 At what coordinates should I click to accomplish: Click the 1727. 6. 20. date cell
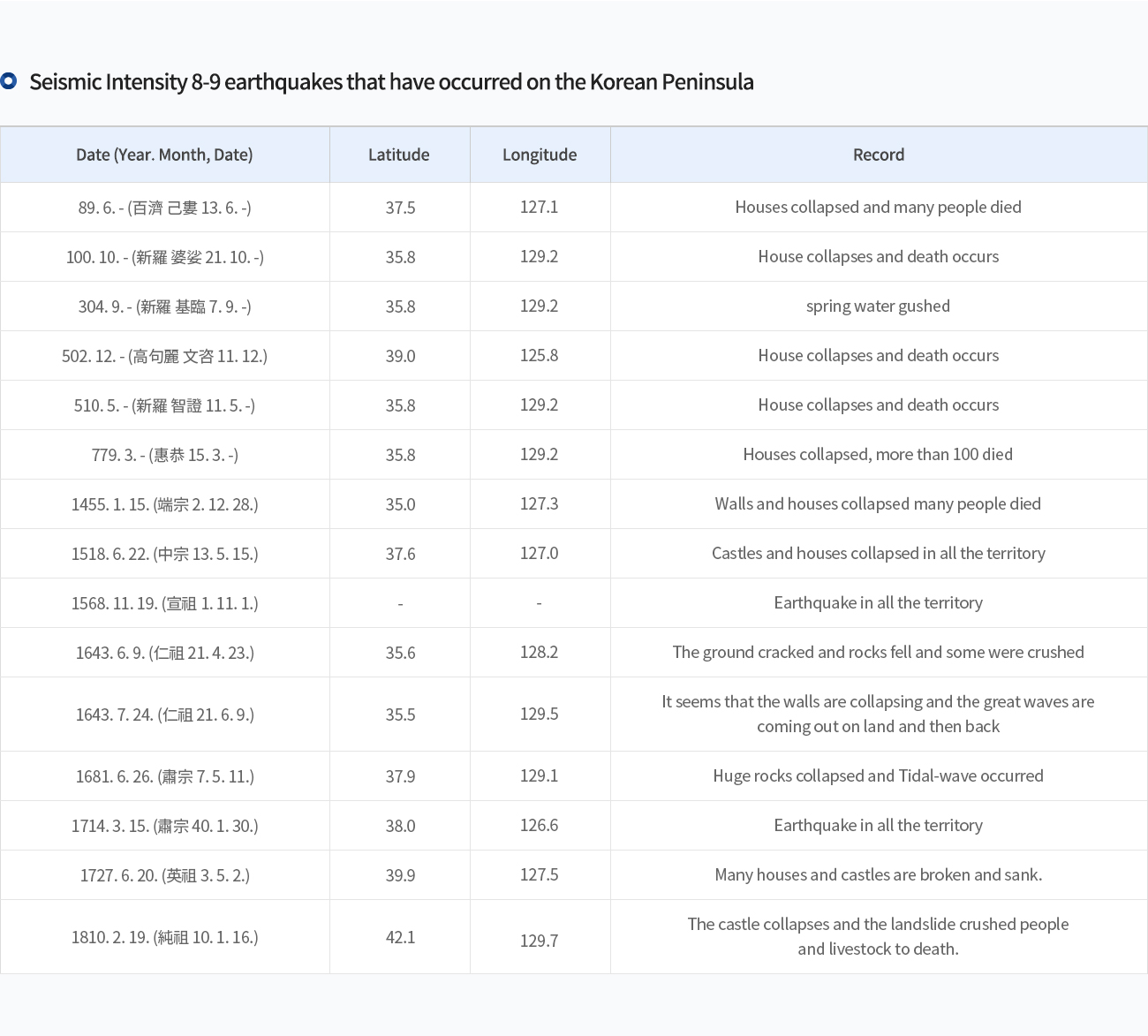[x=164, y=875]
